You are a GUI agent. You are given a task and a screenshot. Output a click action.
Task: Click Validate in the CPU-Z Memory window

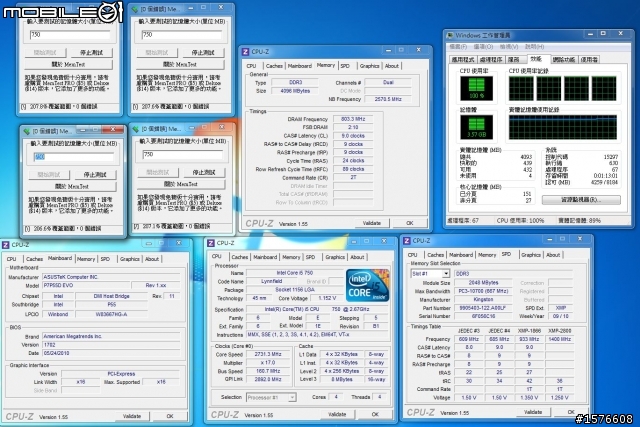[x=371, y=223]
